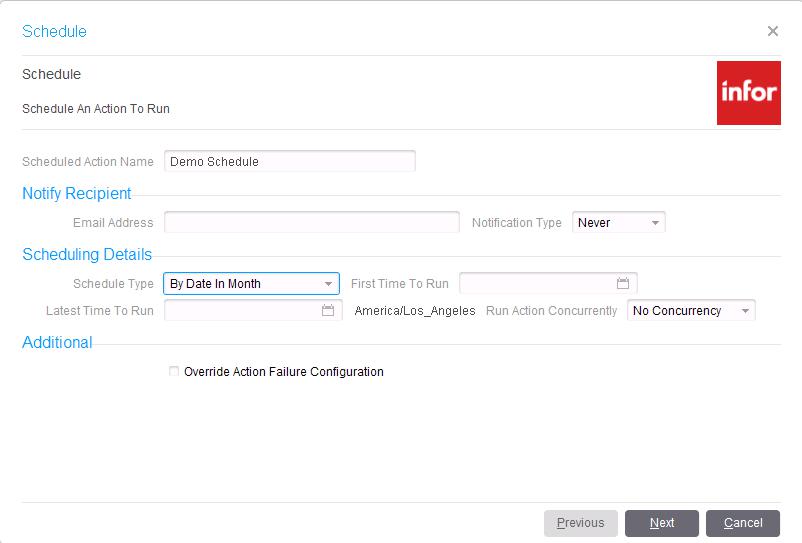Click the Cancel button
This screenshot has height=543, width=802.
[743, 523]
